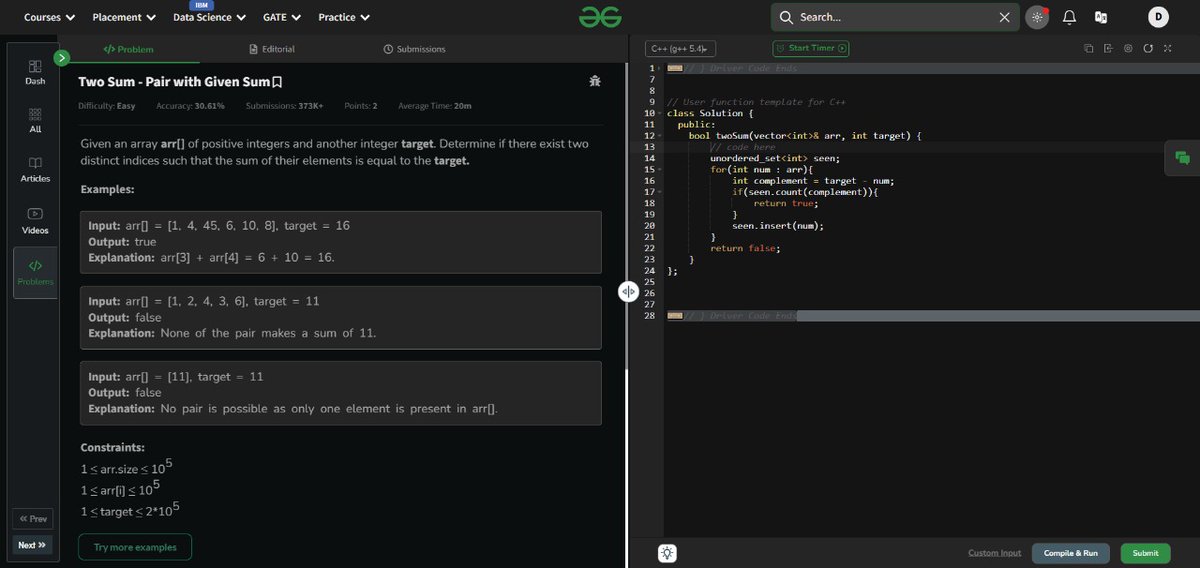The width and height of the screenshot is (1200, 568).
Task: Switch to the Problem tab
Action: click(x=129, y=49)
